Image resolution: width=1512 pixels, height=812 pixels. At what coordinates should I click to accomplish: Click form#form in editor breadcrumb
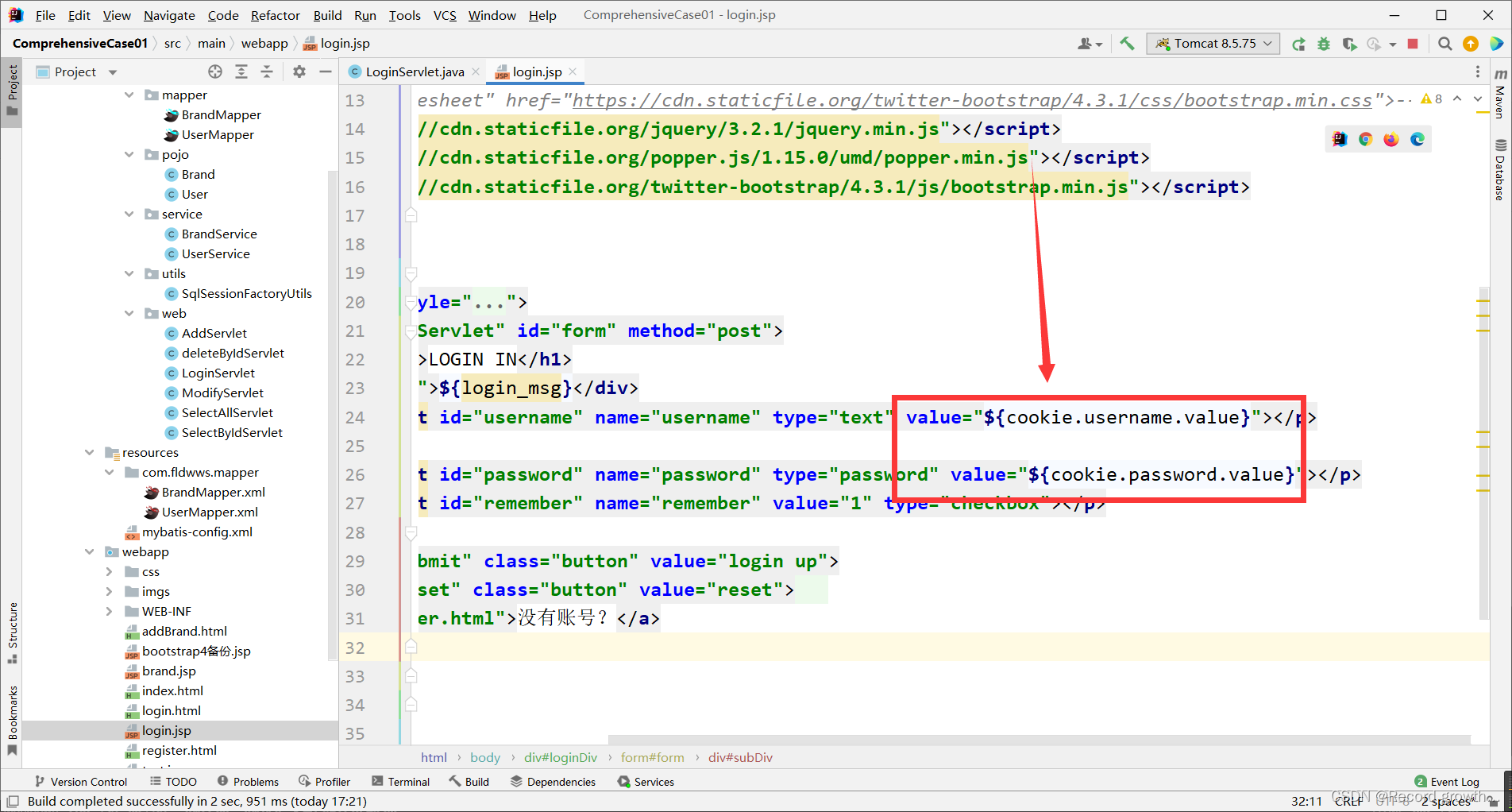pyautogui.click(x=653, y=757)
